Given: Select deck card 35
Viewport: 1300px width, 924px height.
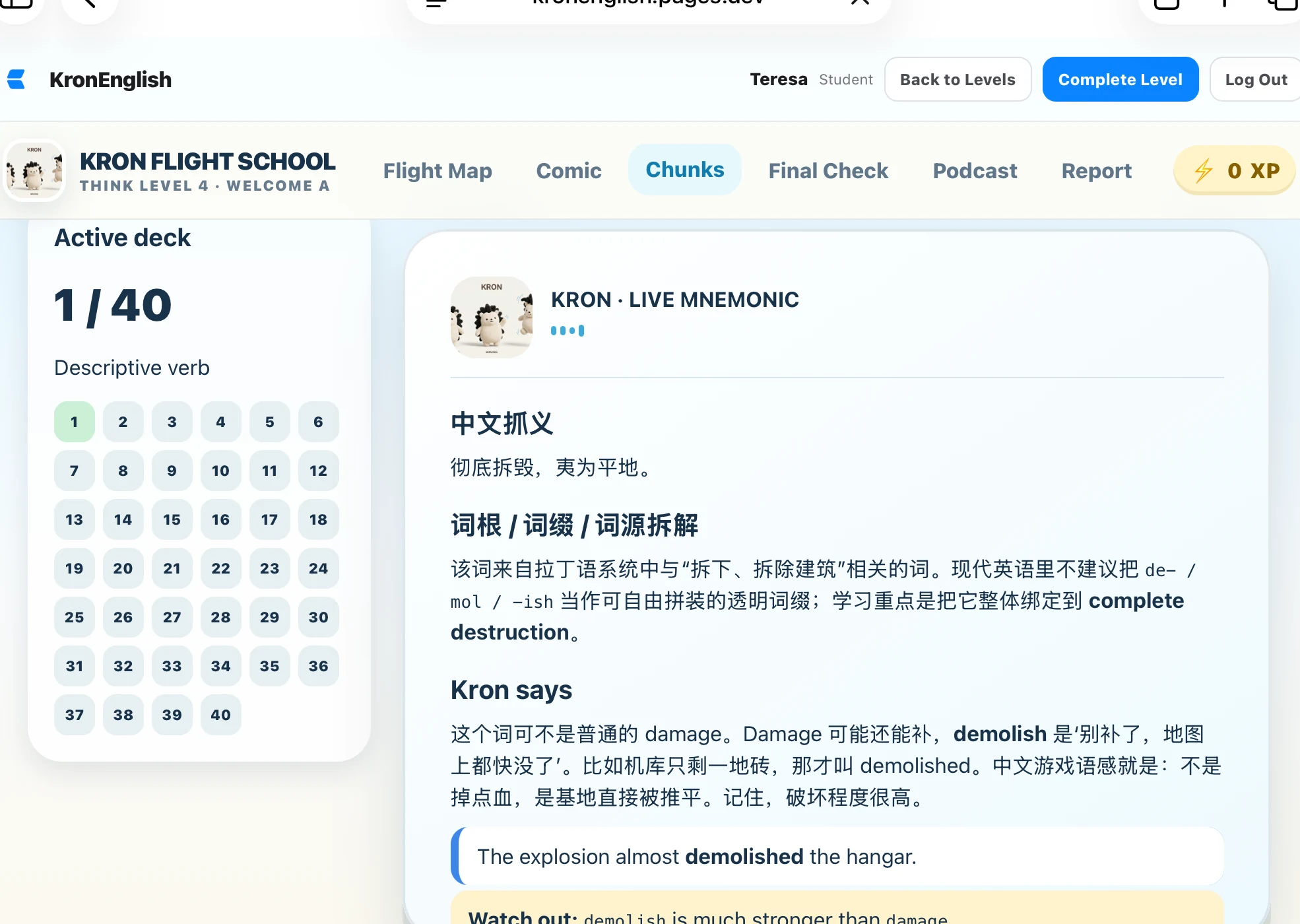Looking at the screenshot, I should click(270, 666).
